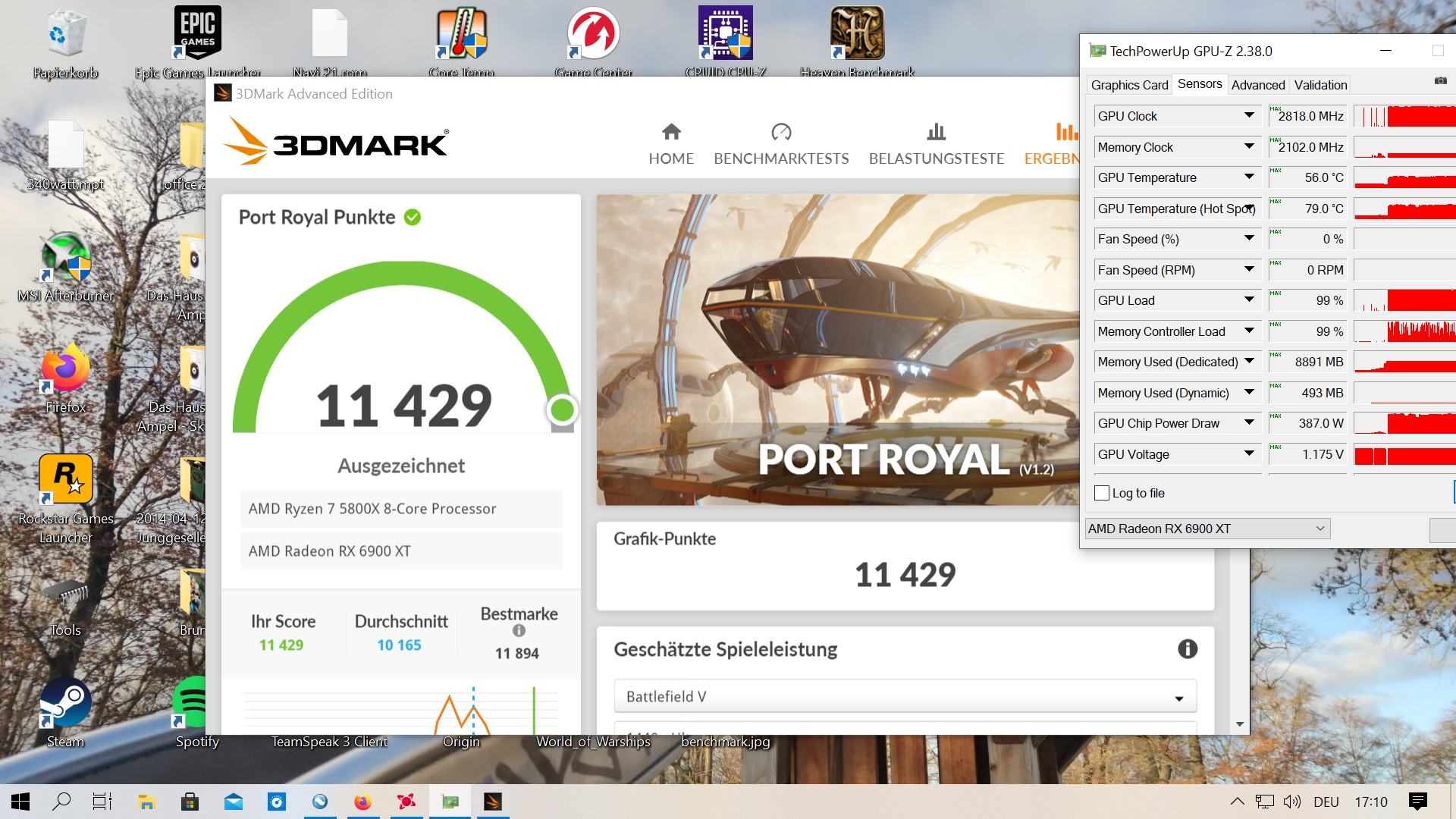Screen dimensions: 1456x819
Task: Open volume control in system tray
Action: (x=1292, y=802)
